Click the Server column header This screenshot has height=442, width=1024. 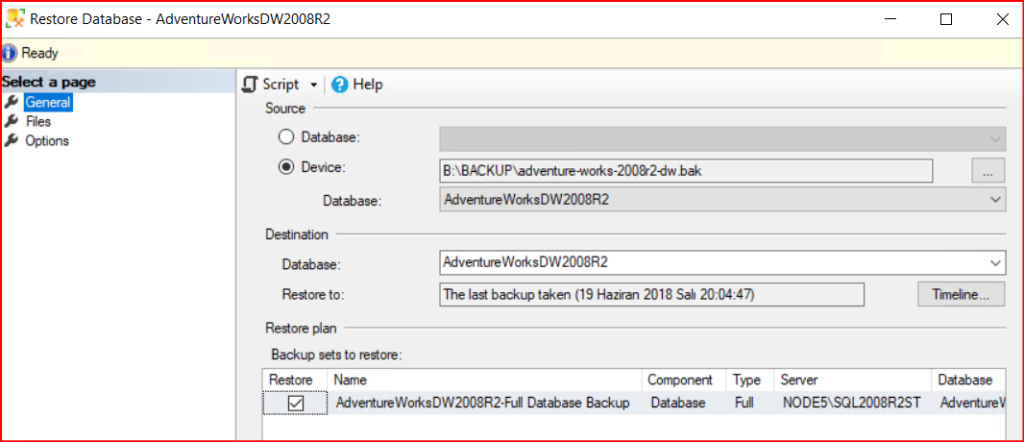pos(852,380)
